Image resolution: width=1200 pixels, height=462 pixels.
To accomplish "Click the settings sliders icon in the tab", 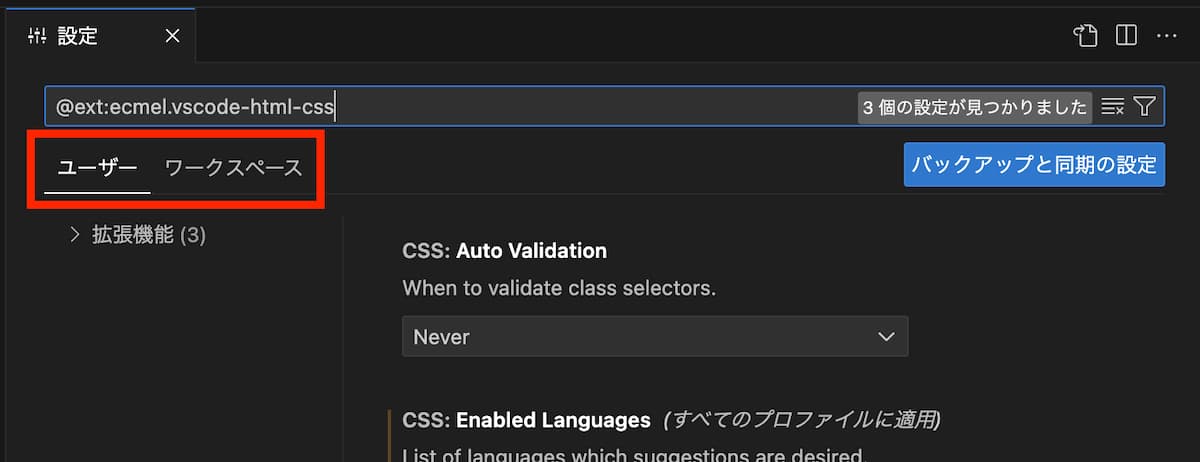I will pyautogui.click(x=37, y=36).
